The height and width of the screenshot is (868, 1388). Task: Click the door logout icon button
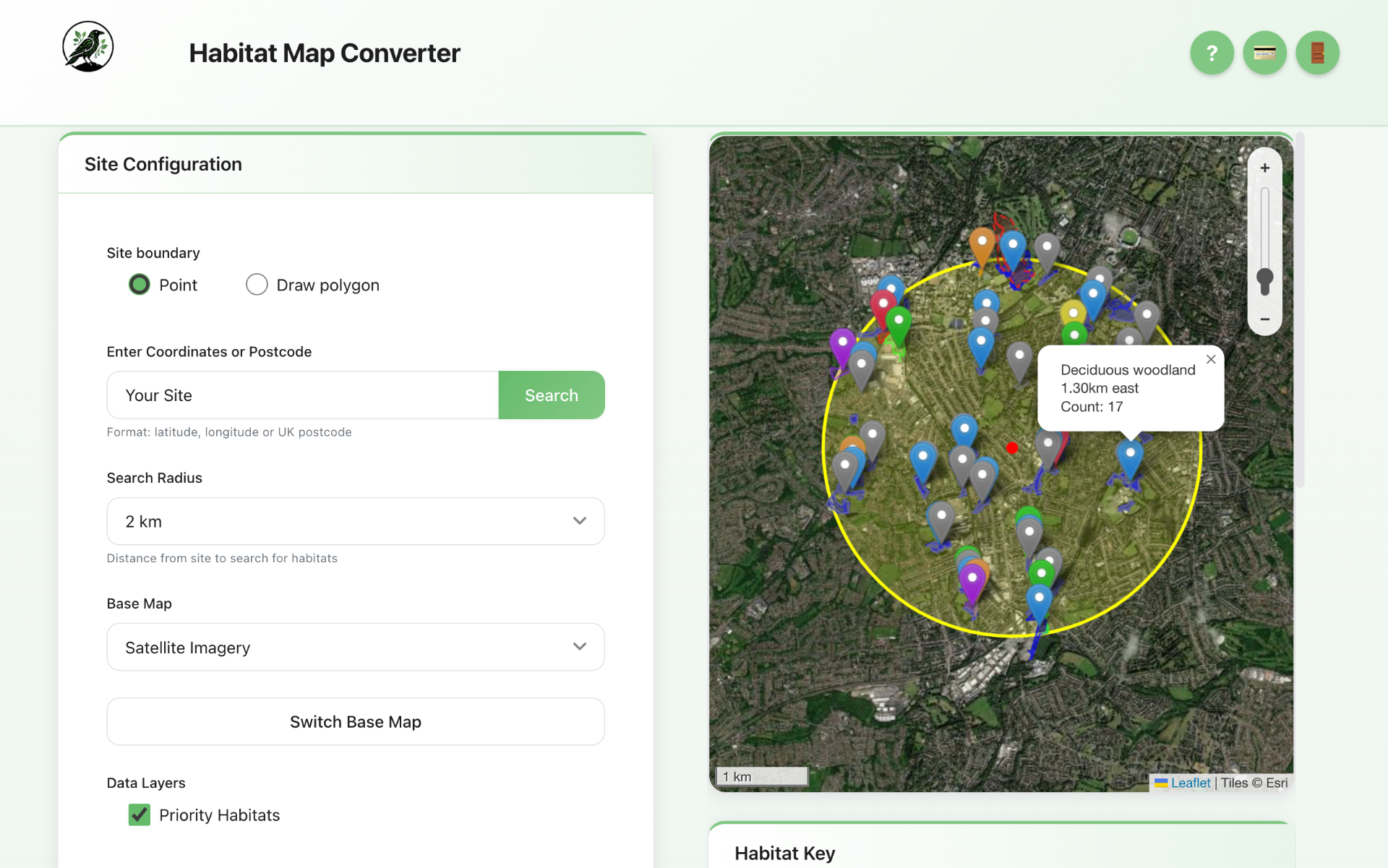pos(1317,53)
